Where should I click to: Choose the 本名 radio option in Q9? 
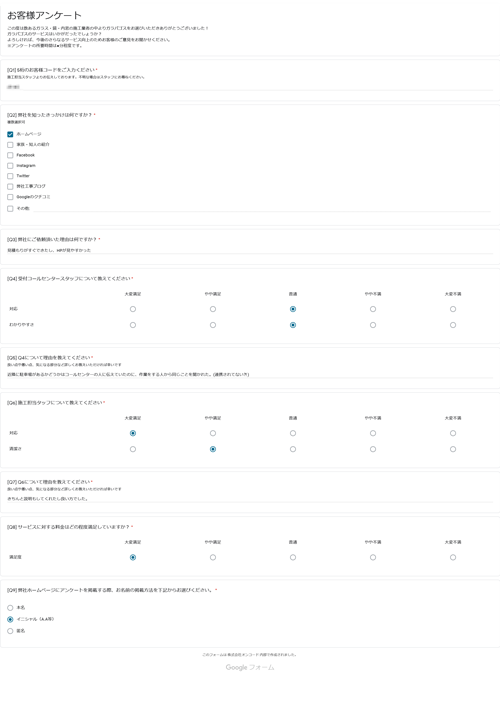click(x=10, y=608)
